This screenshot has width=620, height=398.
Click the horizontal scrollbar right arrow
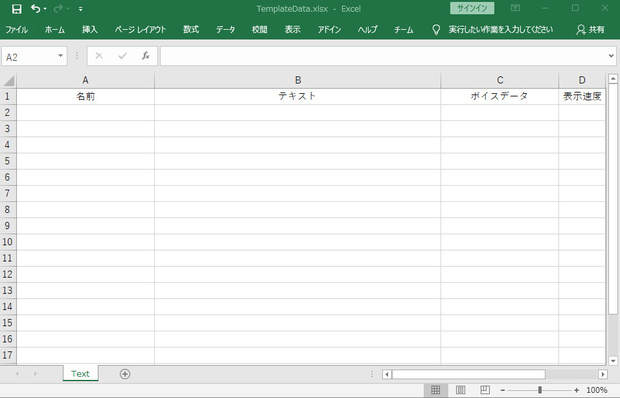point(603,374)
